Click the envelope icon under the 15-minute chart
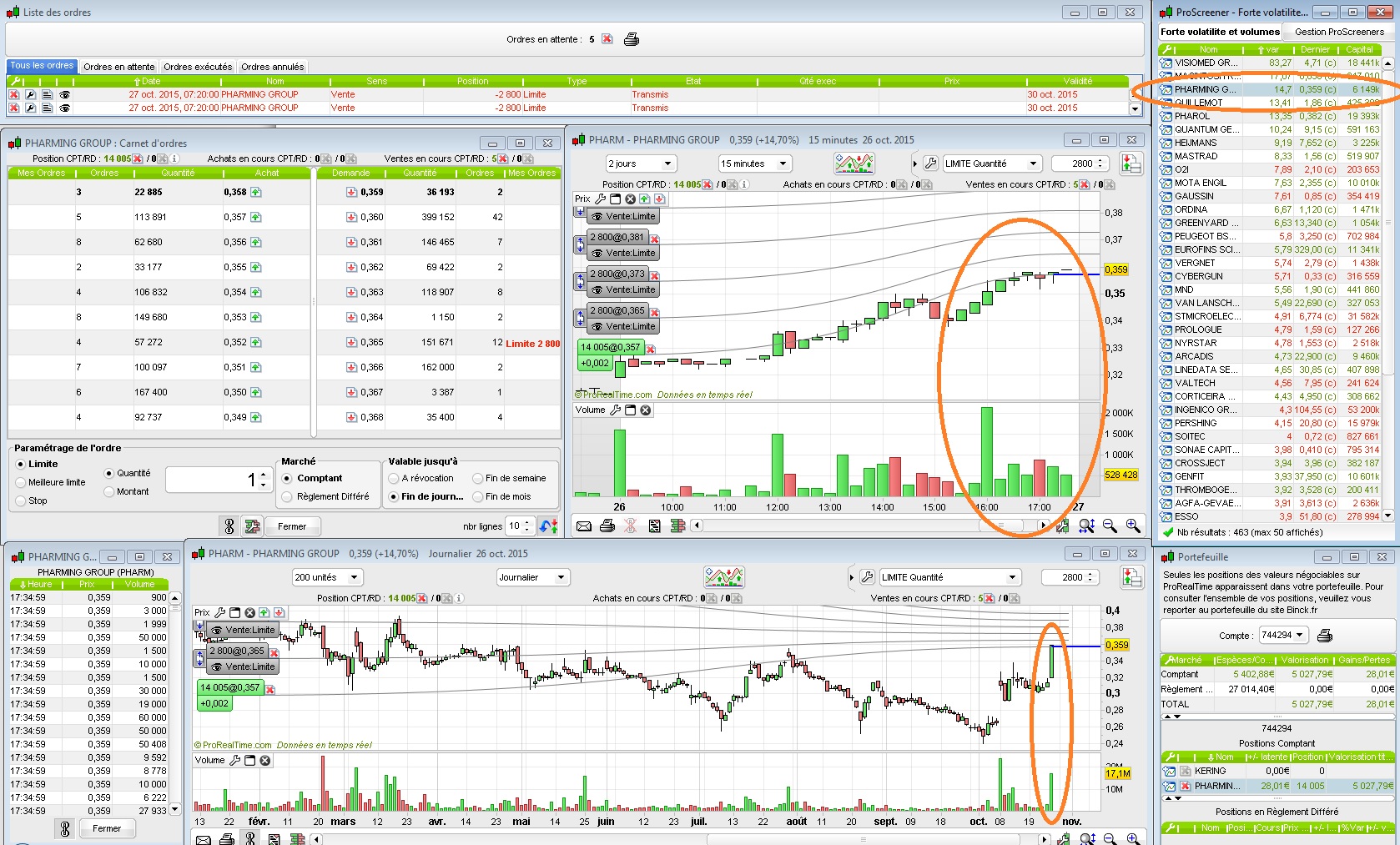The image size is (1400, 845). tap(584, 526)
